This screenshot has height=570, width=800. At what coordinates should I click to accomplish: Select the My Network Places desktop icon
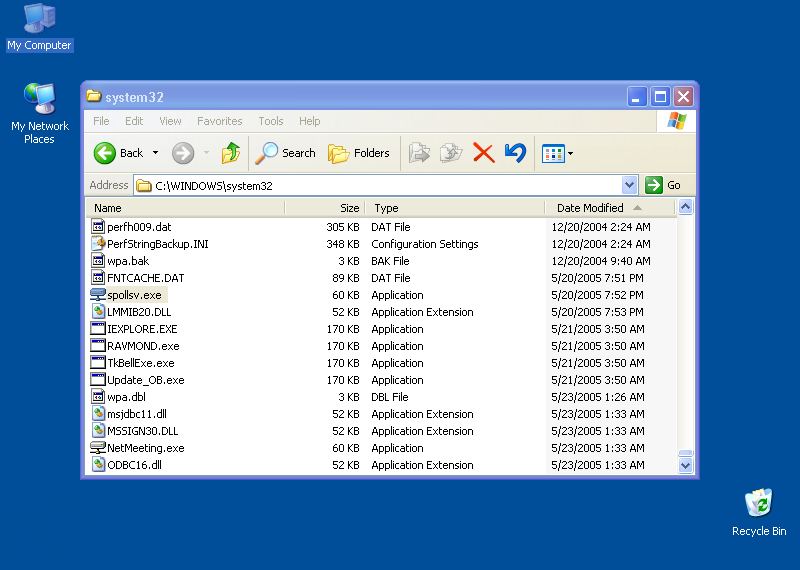coord(39,113)
